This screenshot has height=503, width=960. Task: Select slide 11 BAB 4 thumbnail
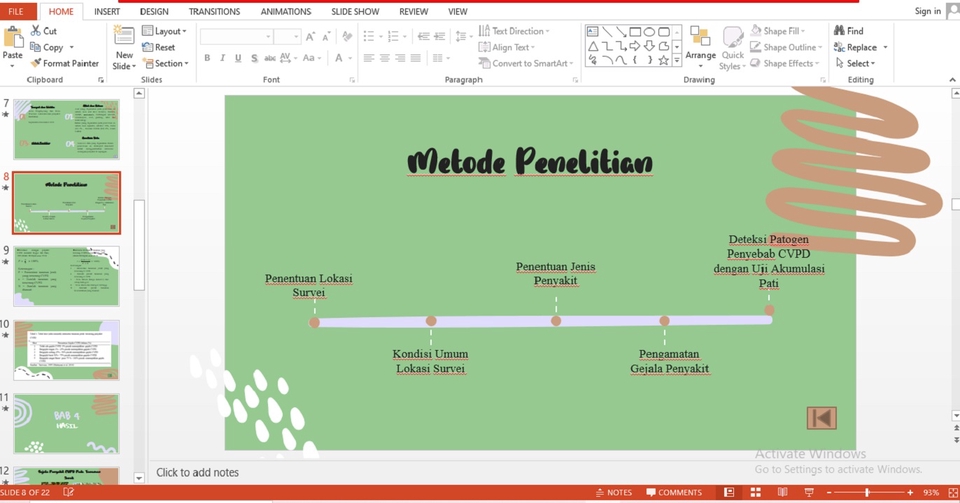66,423
